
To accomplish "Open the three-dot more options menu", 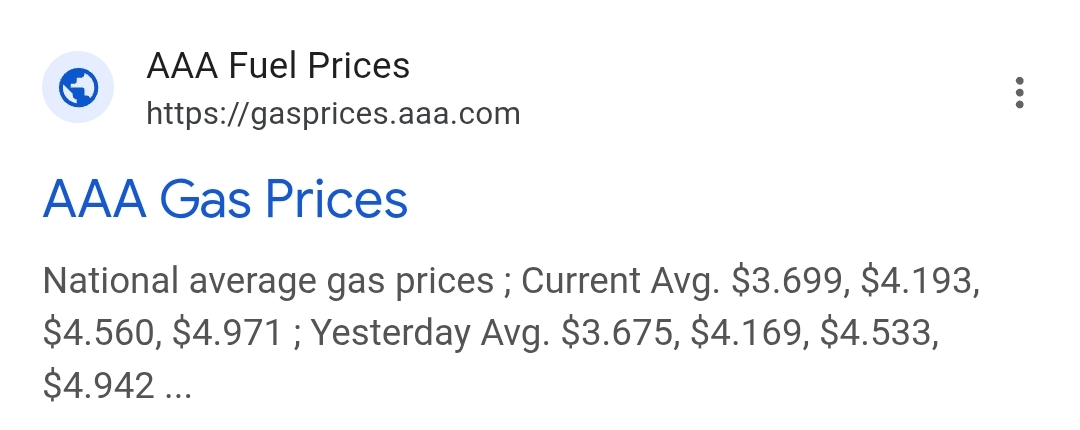I will tap(1019, 92).
